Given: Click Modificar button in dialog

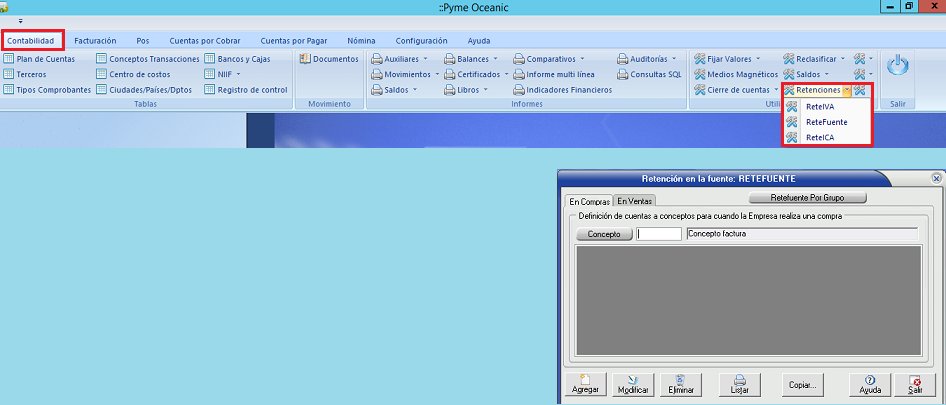Looking at the screenshot, I should 632,383.
